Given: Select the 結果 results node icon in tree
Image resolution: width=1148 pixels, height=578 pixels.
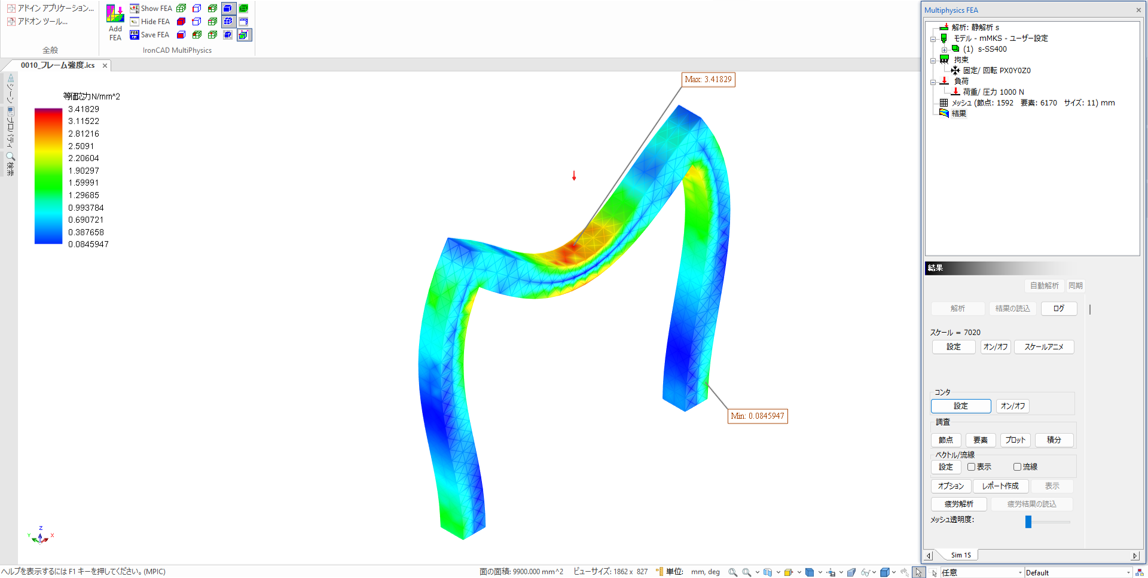Looking at the screenshot, I should point(944,114).
